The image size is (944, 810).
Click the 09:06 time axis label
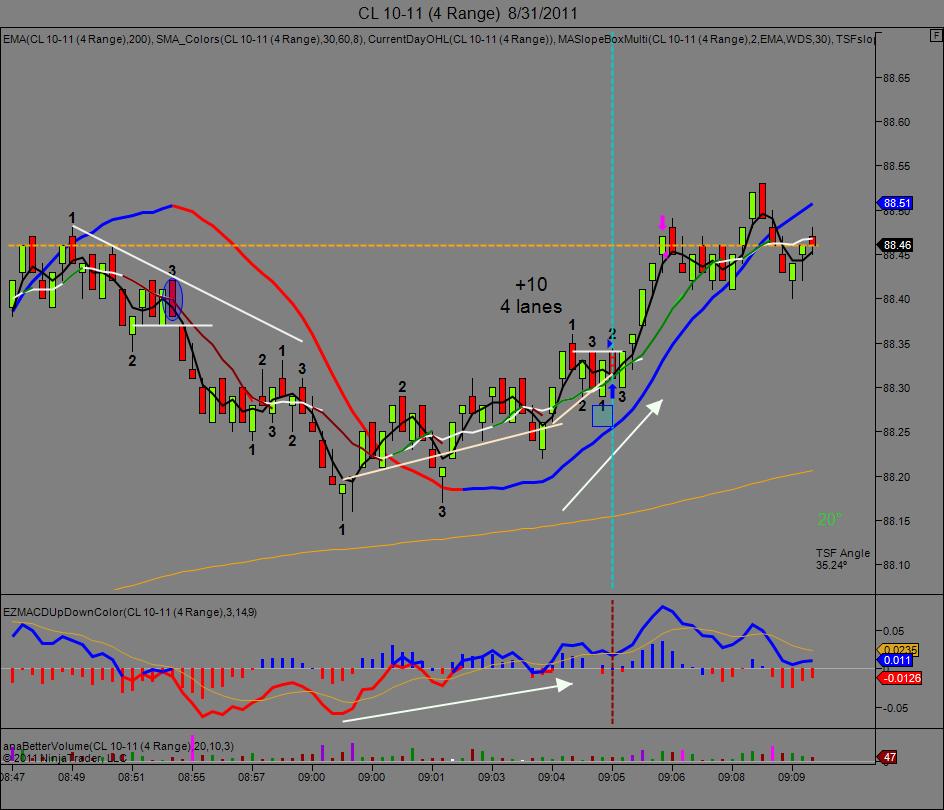671,777
